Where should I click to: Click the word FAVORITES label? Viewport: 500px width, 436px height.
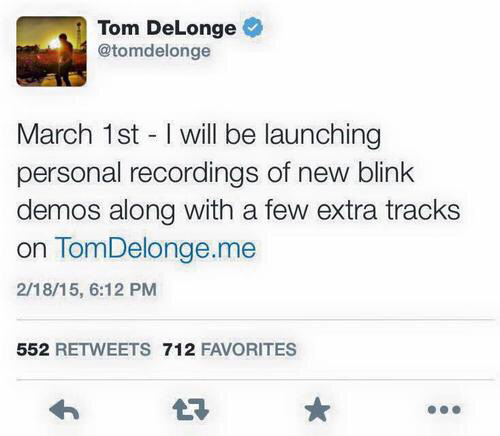(249, 349)
